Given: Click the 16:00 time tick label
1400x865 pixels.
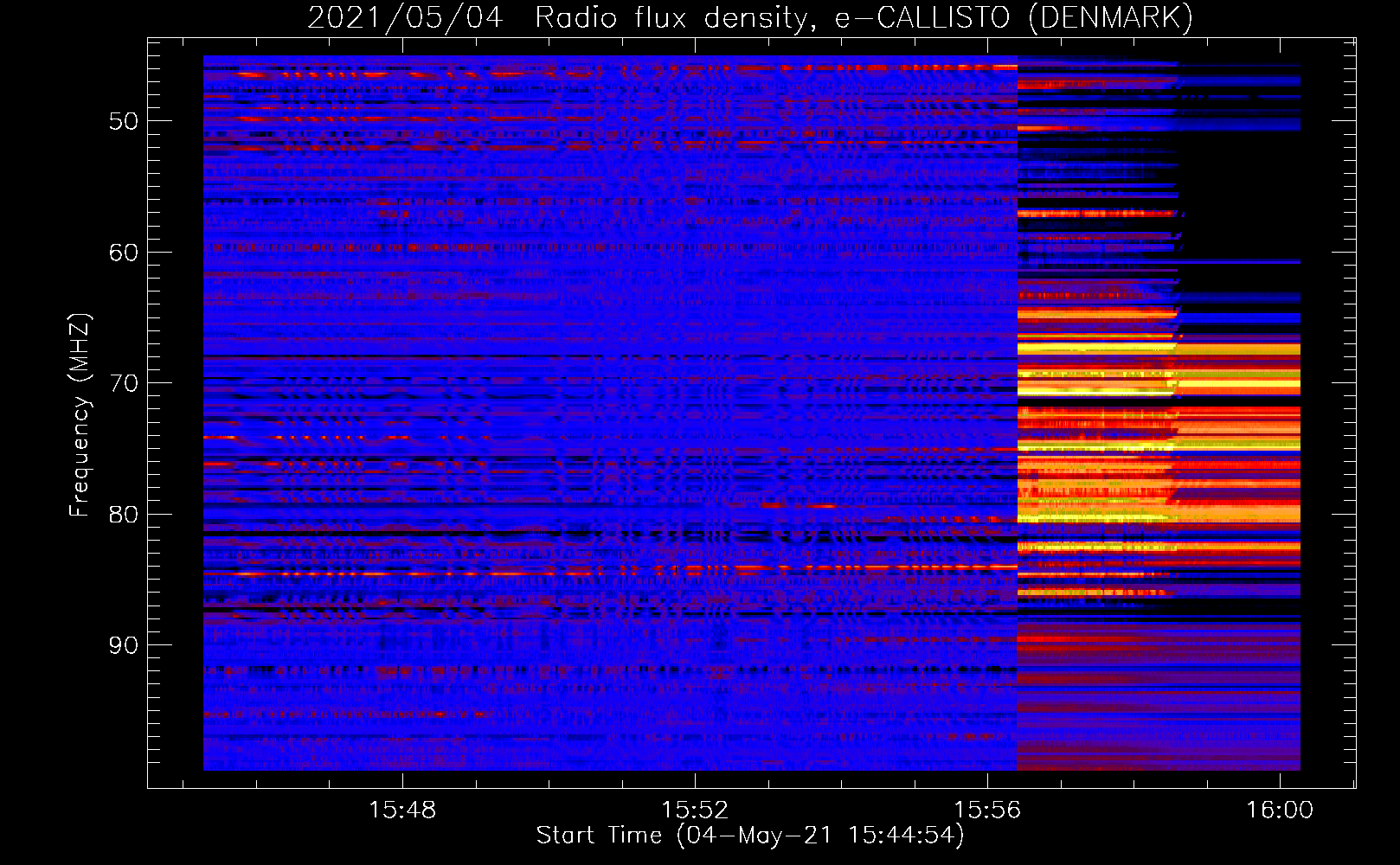Looking at the screenshot, I should pos(1280,811).
